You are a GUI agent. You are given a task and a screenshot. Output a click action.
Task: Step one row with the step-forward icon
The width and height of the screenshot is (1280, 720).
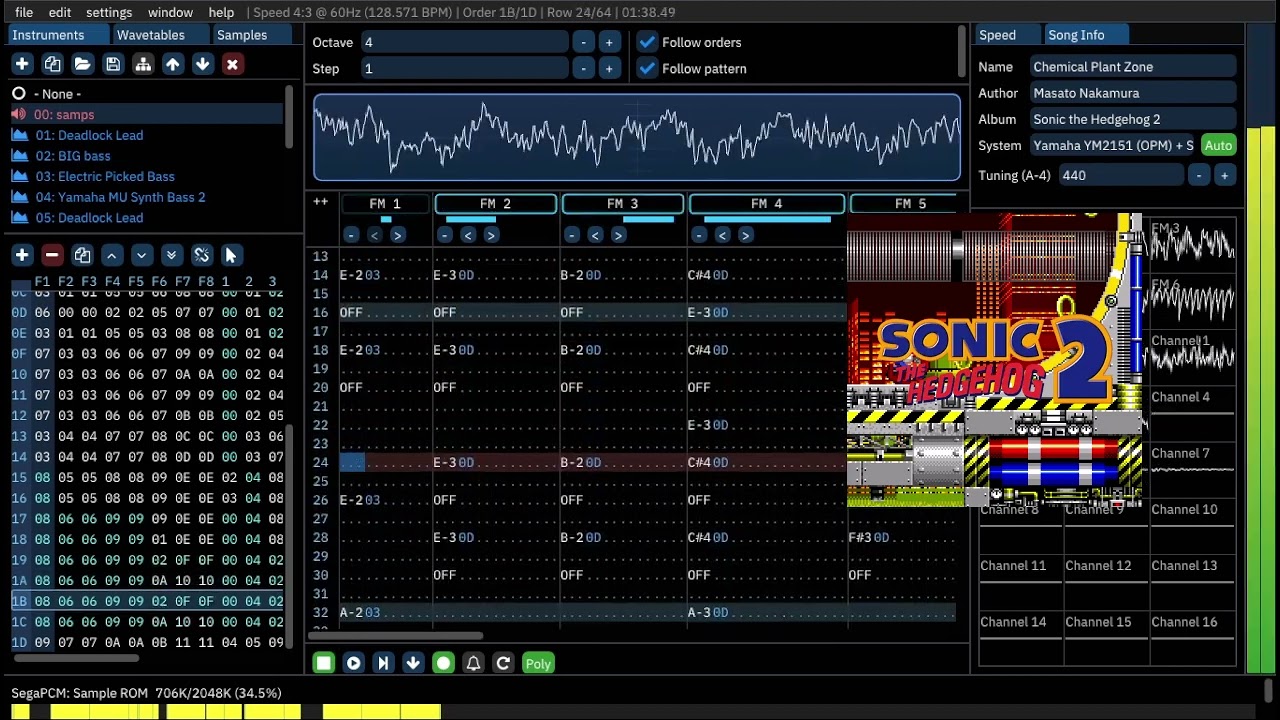[x=383, y=663]
